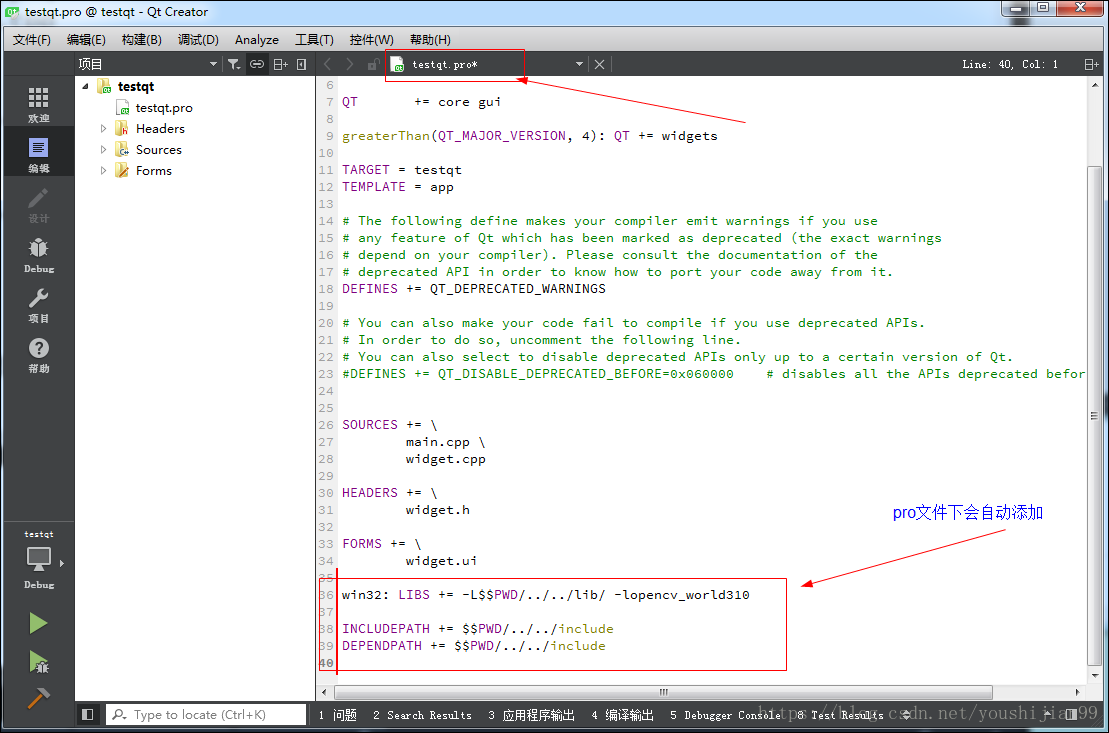Image resolution: width=1109 pixels, height=733 pixels.
Task: Open the document list dropdown
Action: [579, 64]
